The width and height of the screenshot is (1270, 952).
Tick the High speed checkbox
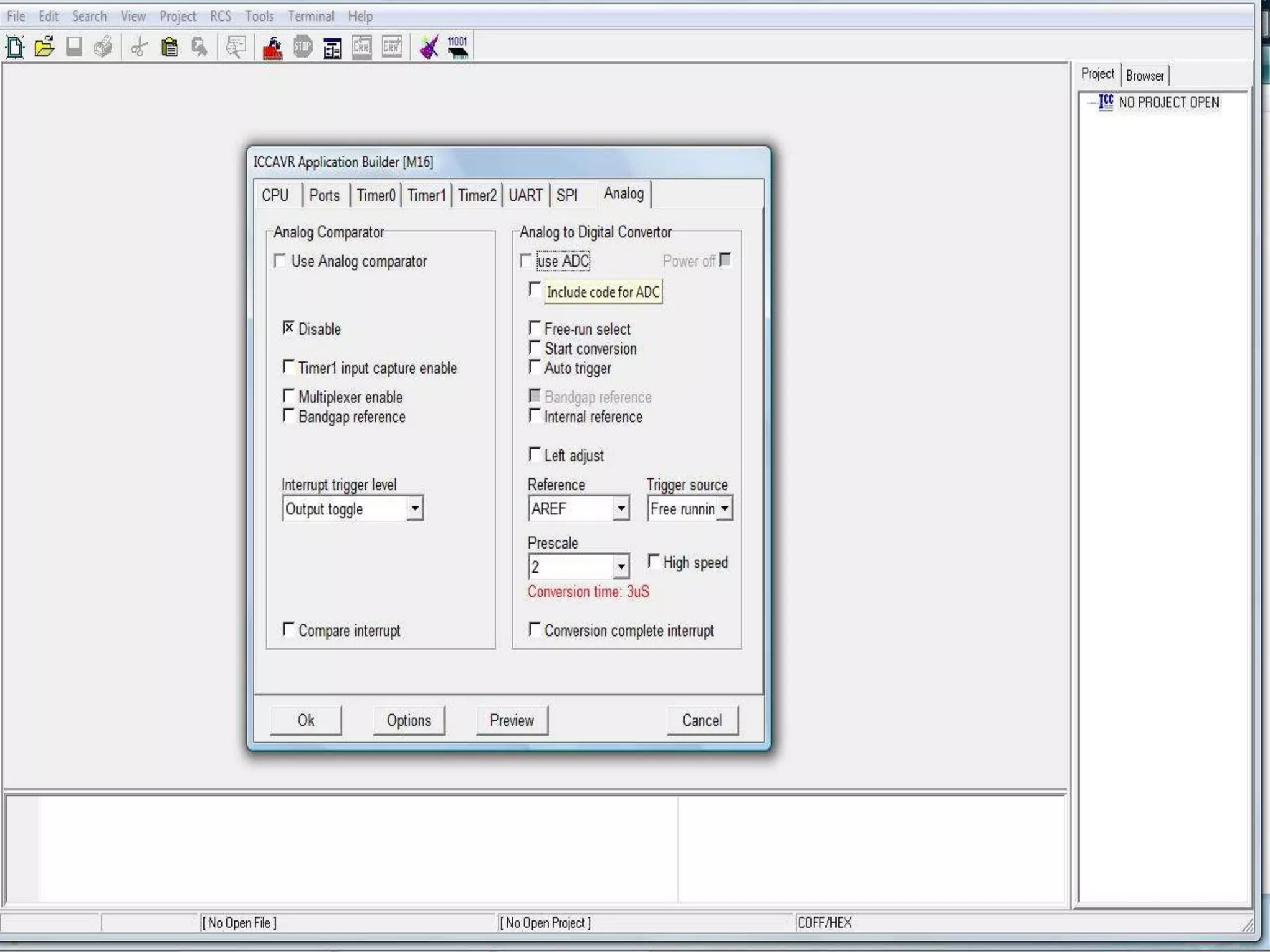(654, 561)
